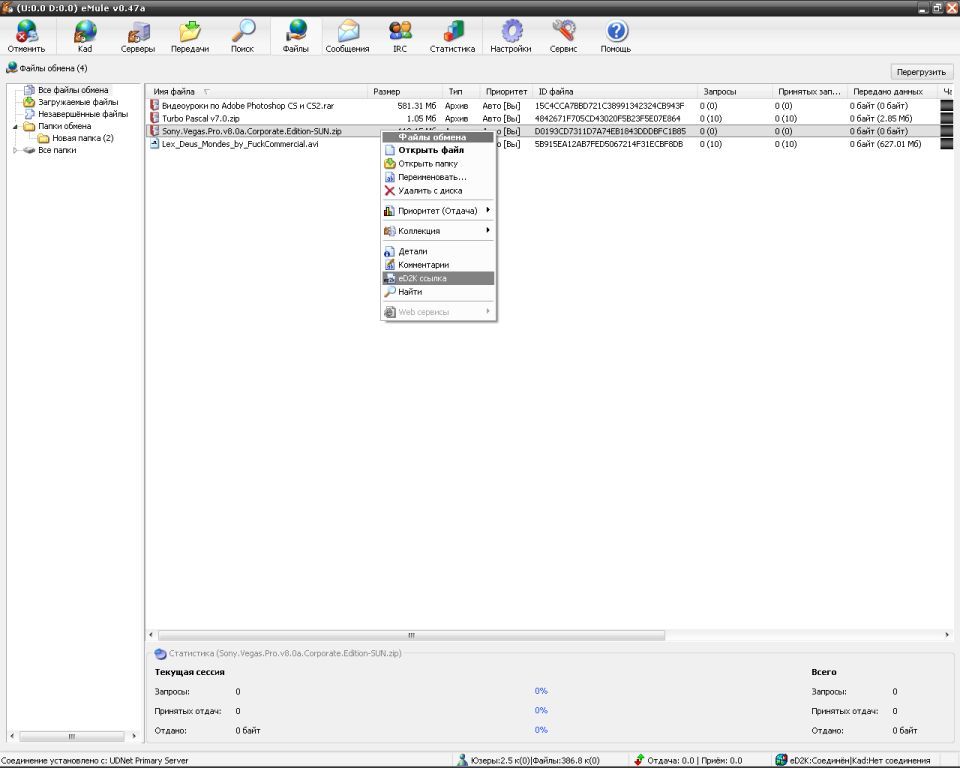
Task: Click the Отменить (Disconnect) toolbar button
Action: click(26, 36)
